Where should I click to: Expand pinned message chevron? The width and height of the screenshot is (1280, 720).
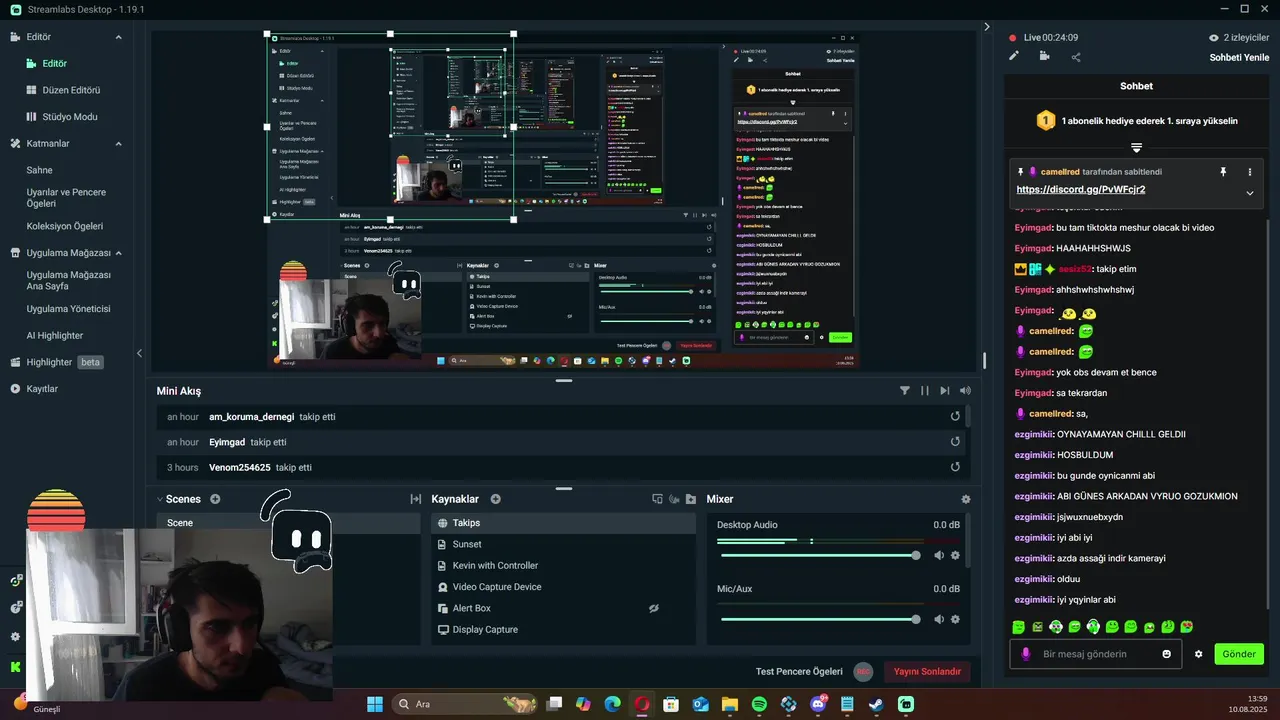1249,193
